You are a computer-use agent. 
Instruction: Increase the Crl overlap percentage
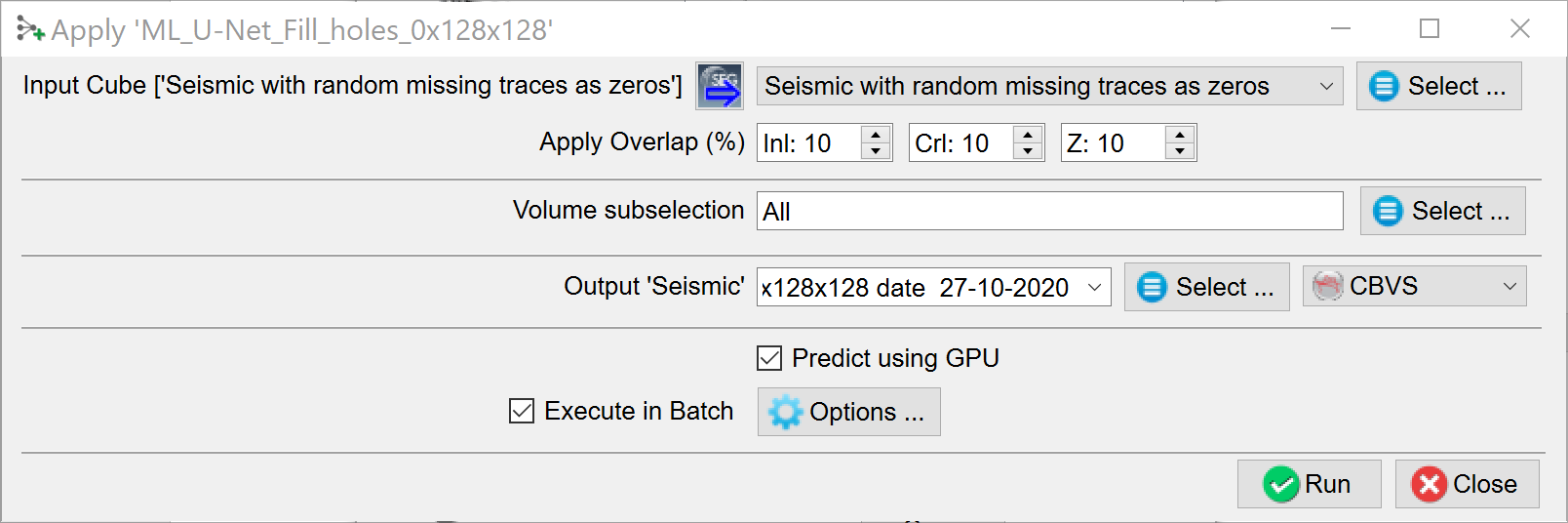tap(1028, 135)
